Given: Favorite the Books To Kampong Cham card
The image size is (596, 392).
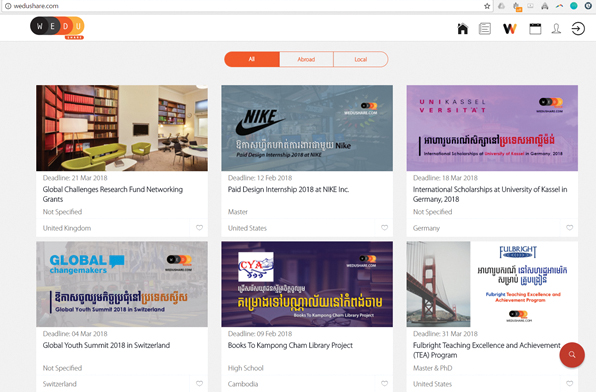Looking at the screenshot, I should pyautogui.click(x=384, y=384).
